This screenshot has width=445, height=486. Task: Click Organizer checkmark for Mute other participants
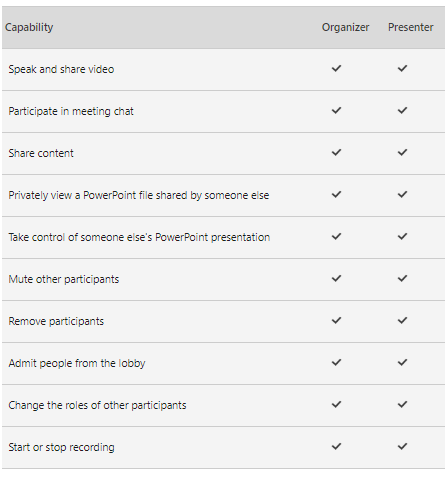click(336, 278)
